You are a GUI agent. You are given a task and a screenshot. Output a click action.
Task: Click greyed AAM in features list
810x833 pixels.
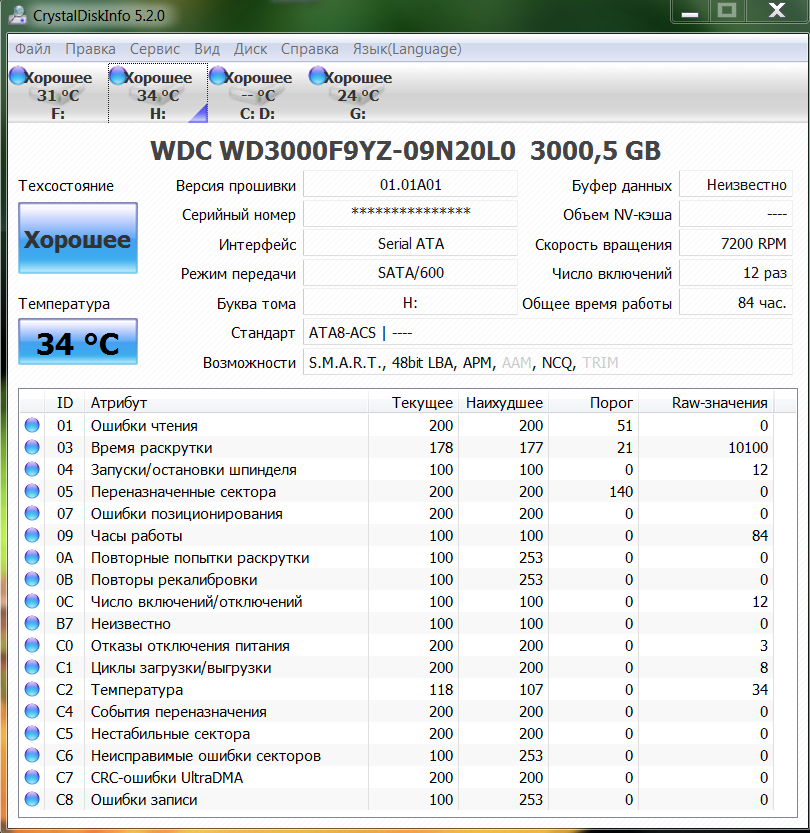point(517,363)
